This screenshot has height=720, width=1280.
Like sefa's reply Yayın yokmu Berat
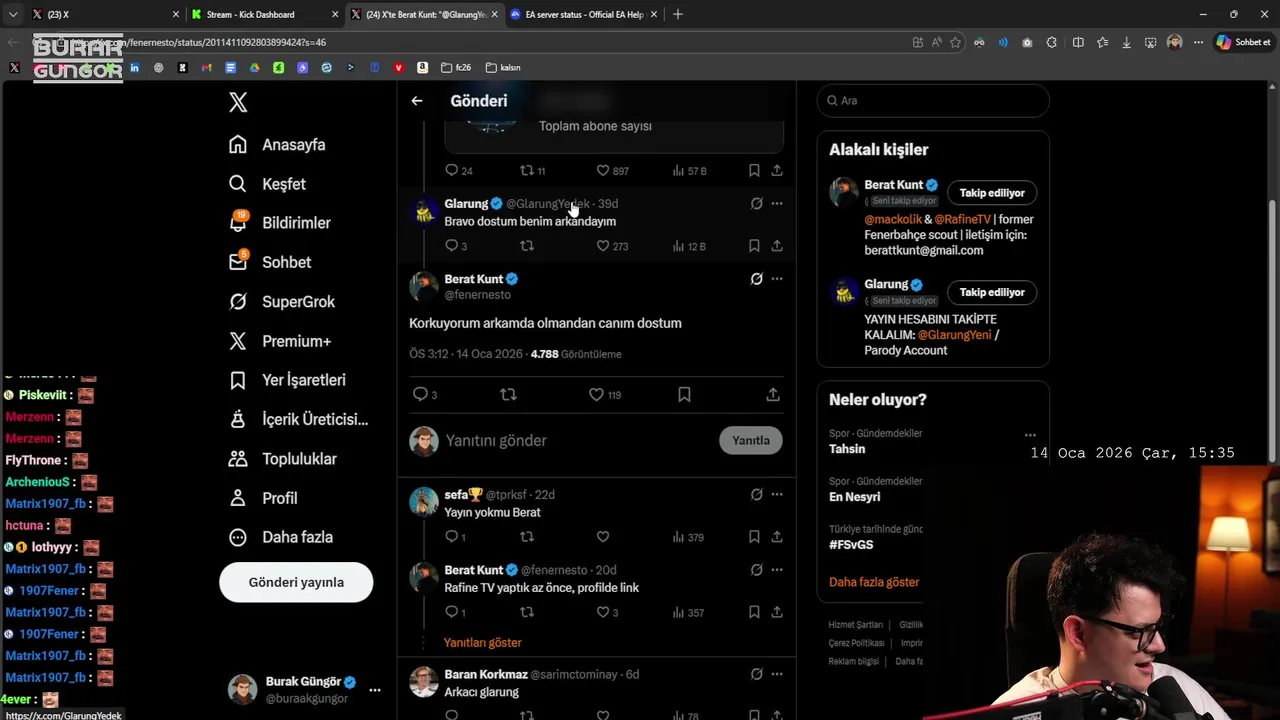coord(603,537)
